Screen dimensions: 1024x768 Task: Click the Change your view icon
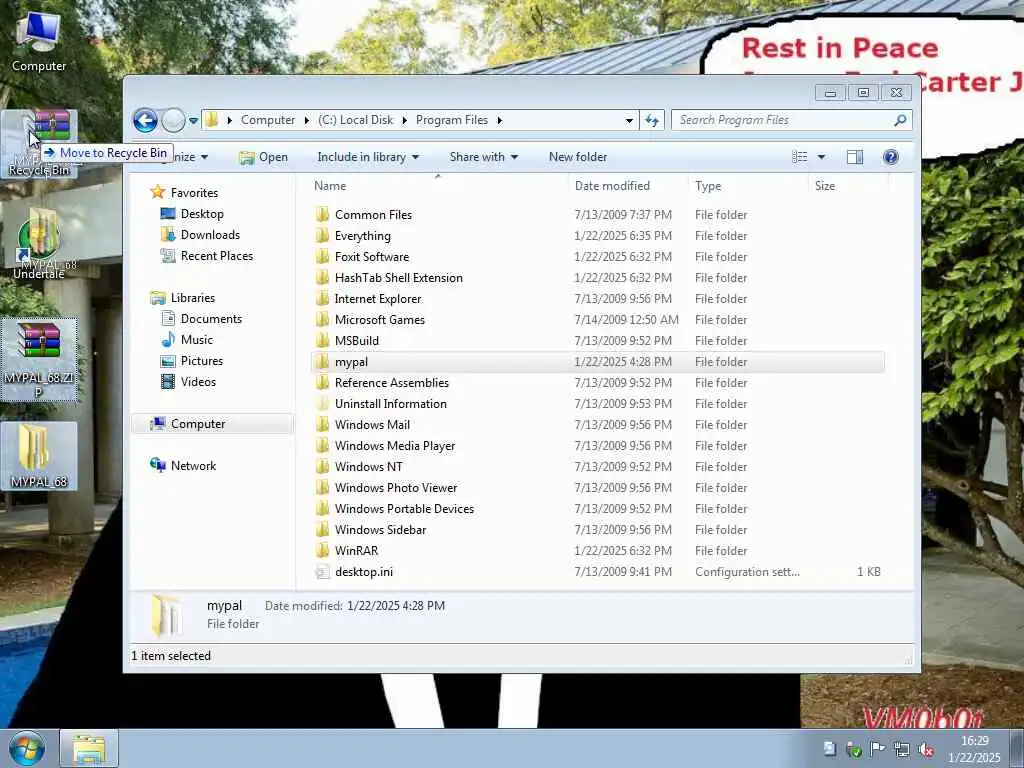point(799,157)
